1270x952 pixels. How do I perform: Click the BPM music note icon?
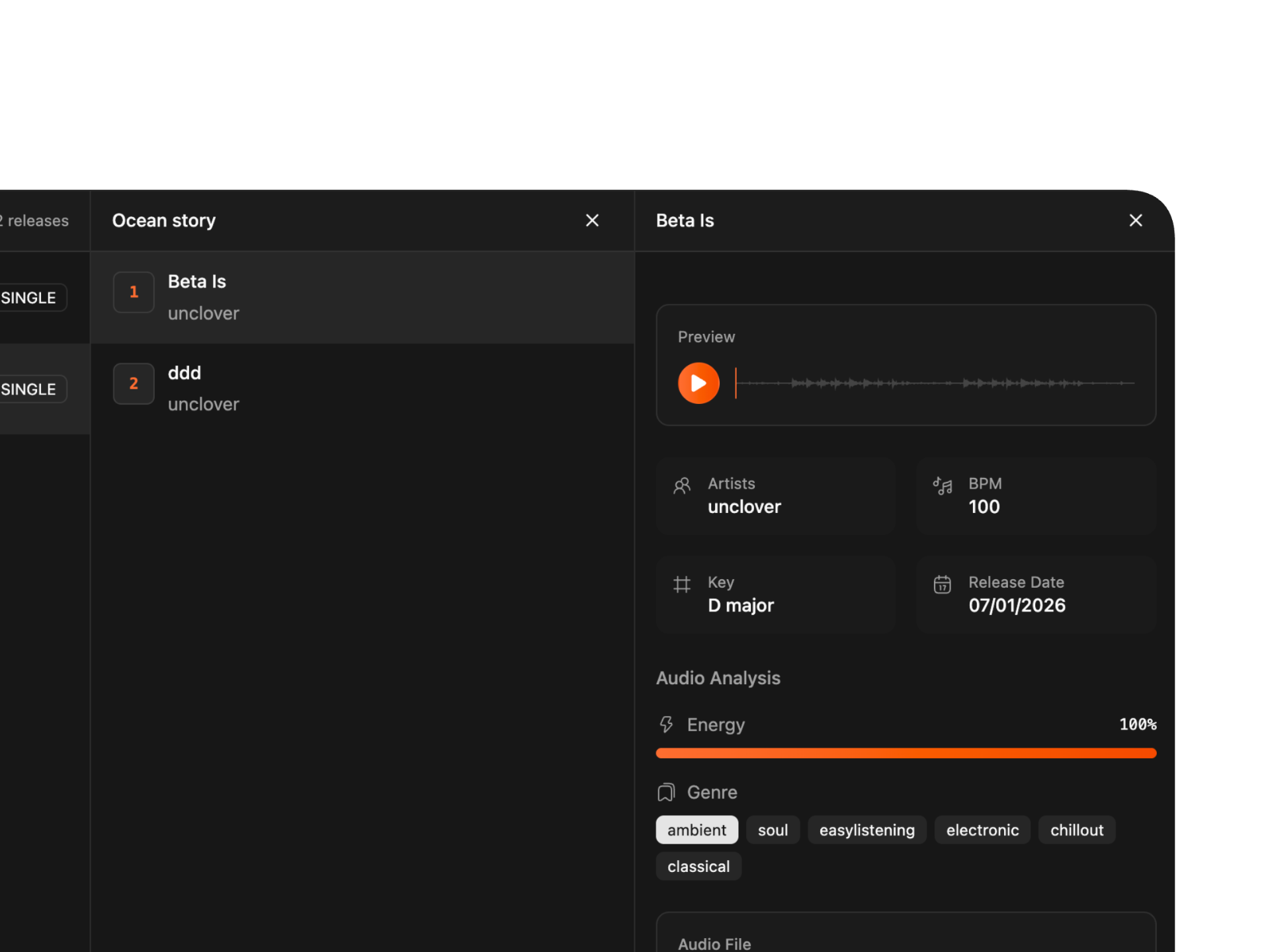[943, 485]
